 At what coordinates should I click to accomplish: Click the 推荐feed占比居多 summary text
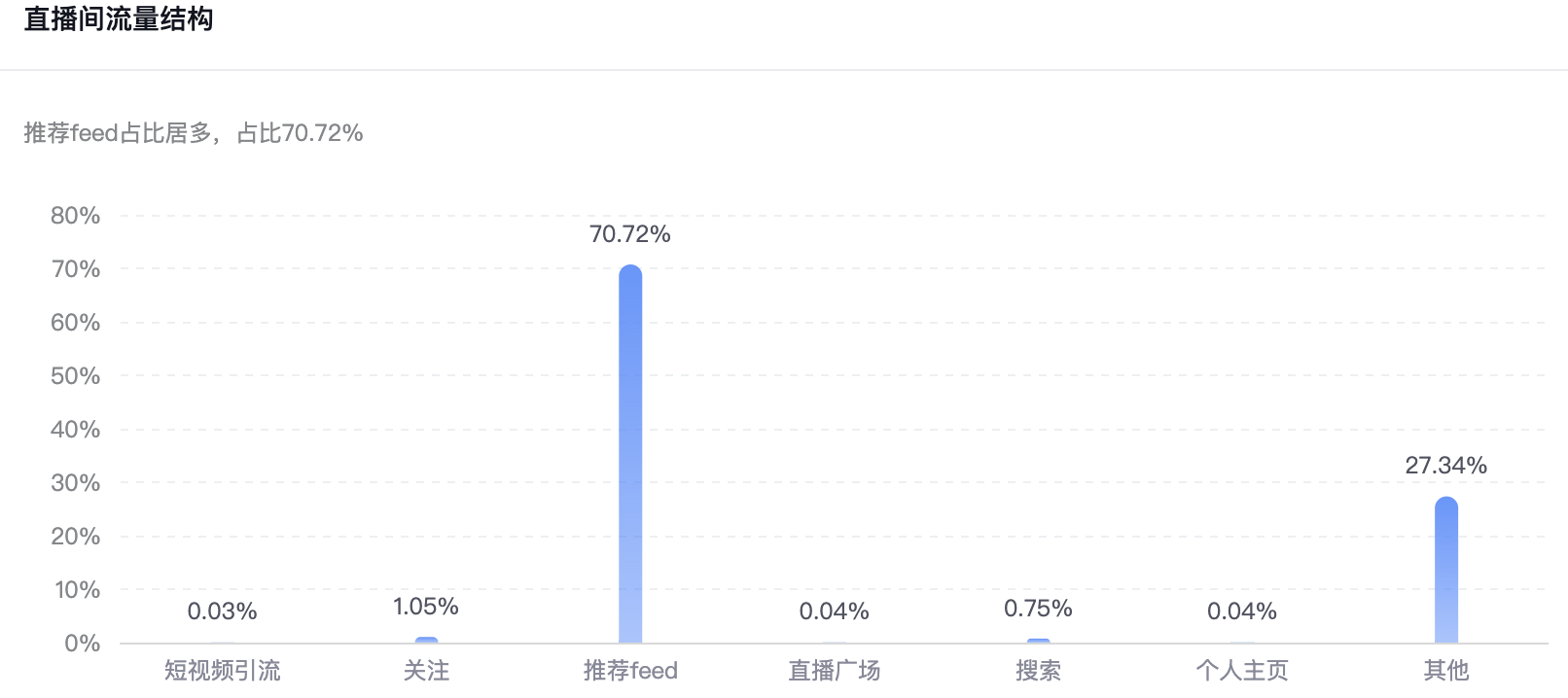click(118, 133)
